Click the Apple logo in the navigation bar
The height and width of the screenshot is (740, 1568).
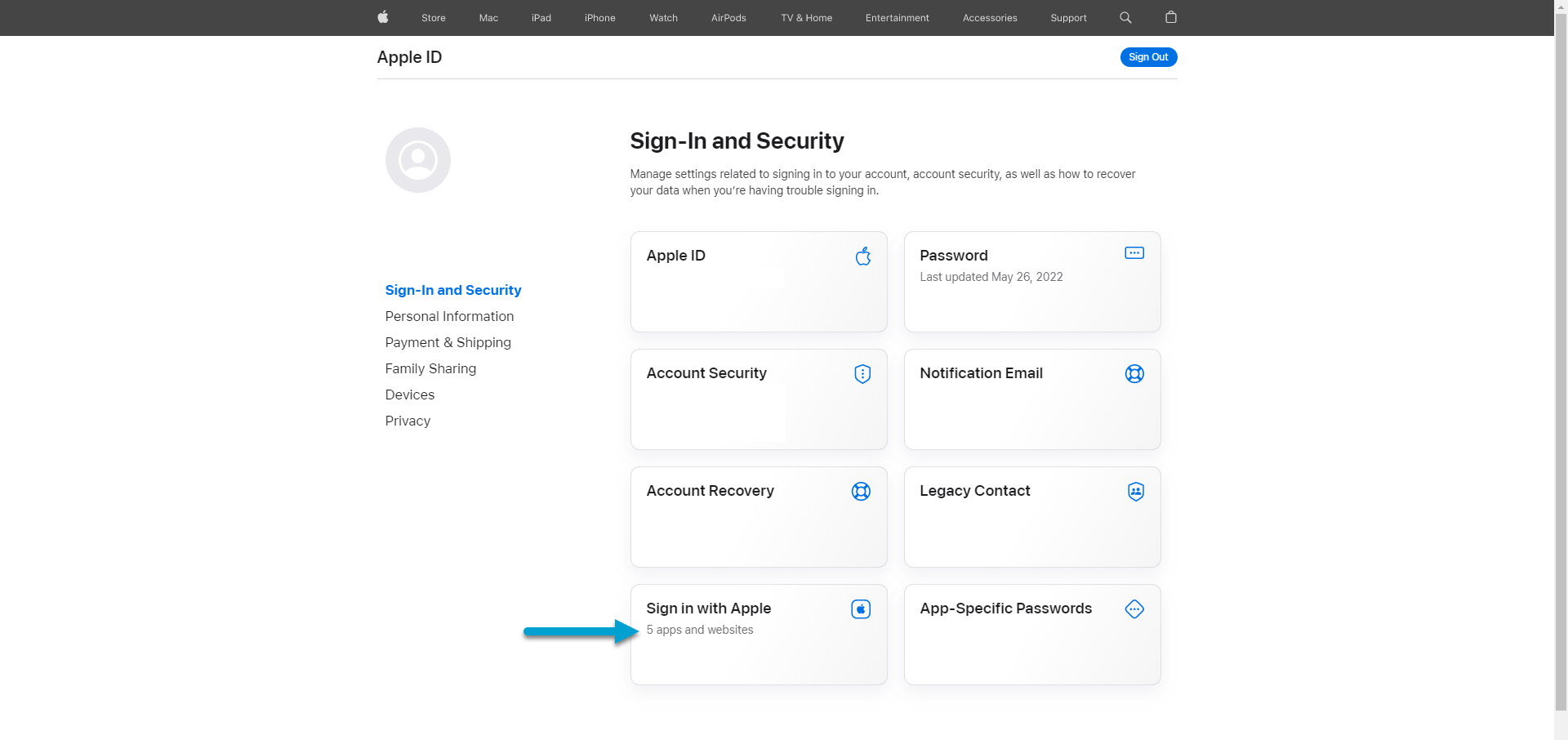(382, 17)
